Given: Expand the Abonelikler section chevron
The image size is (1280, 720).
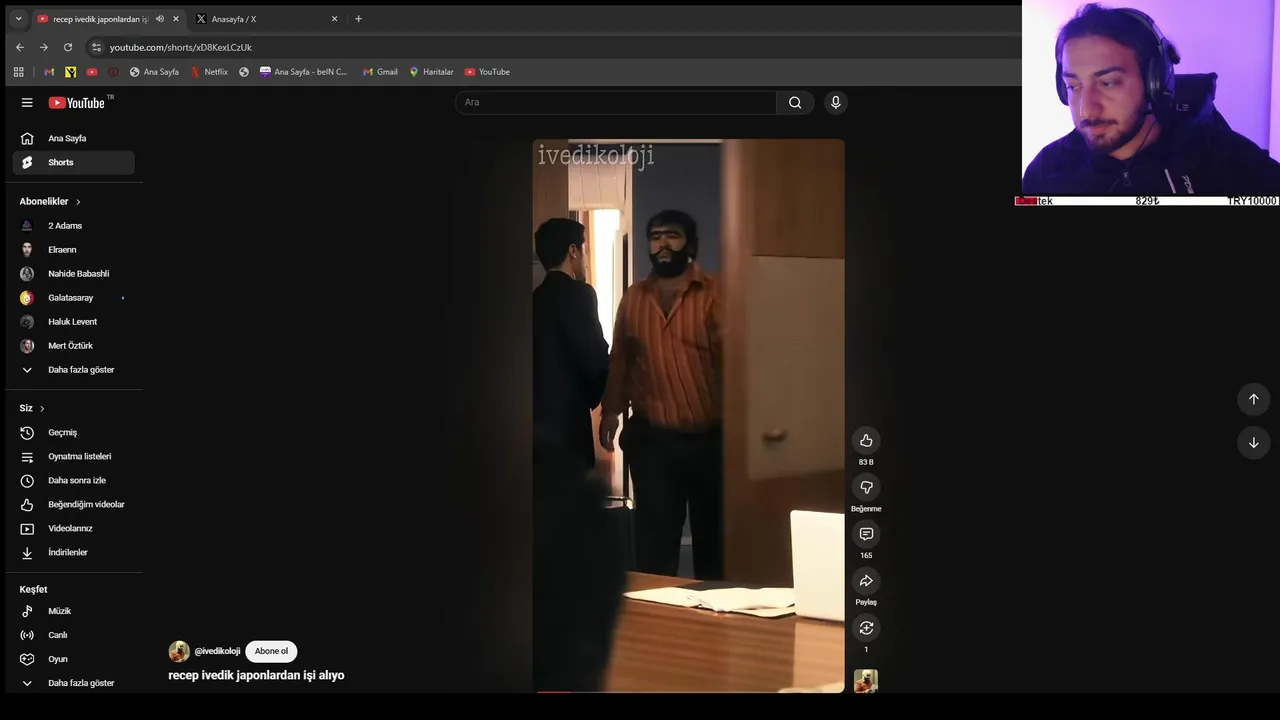Looking at the screenshot, I should (x=78, y=202).
